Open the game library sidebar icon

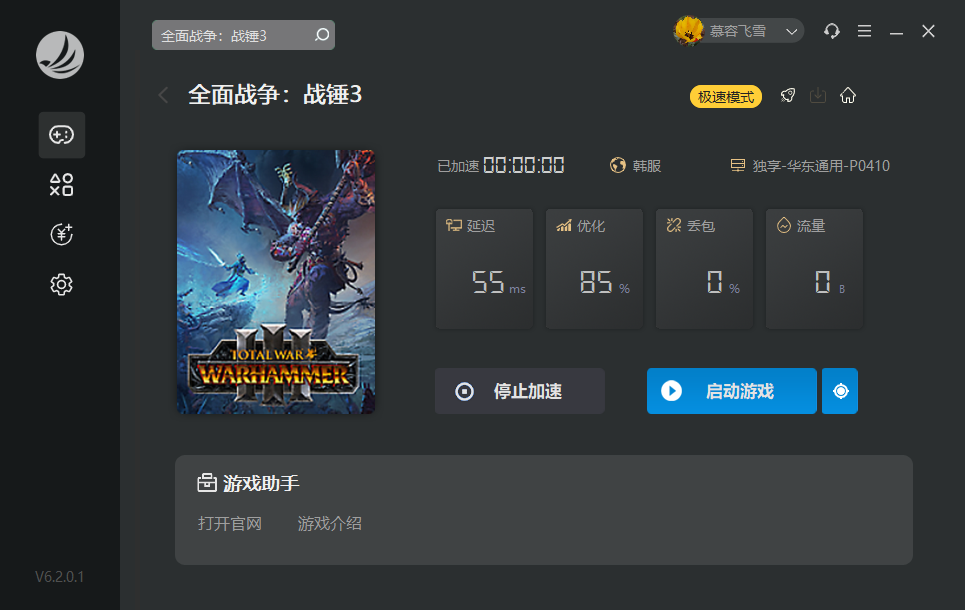coord(62,135)
